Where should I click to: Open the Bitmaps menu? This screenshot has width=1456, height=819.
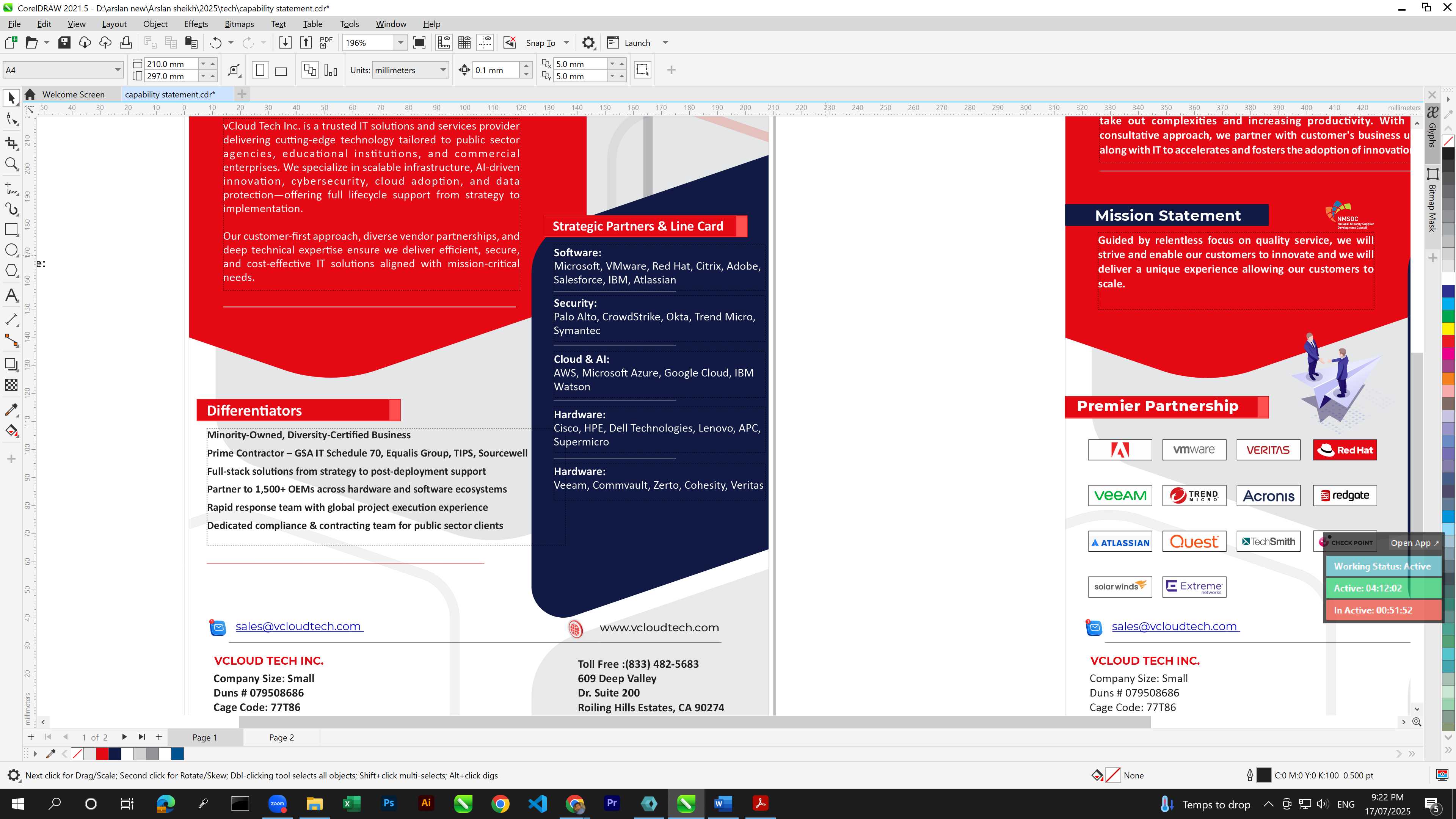(239, 24)
